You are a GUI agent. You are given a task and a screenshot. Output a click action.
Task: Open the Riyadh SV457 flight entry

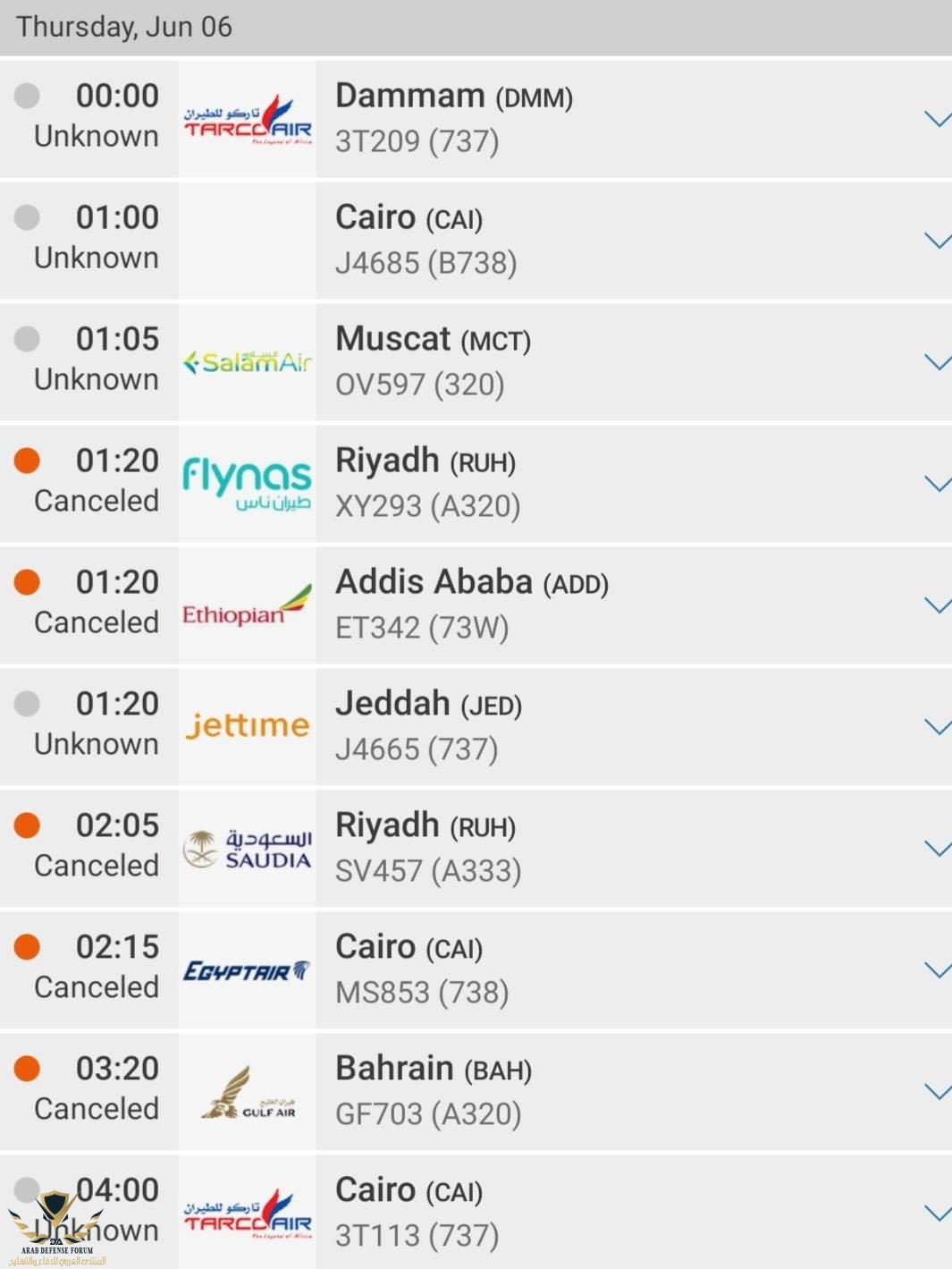476,848
